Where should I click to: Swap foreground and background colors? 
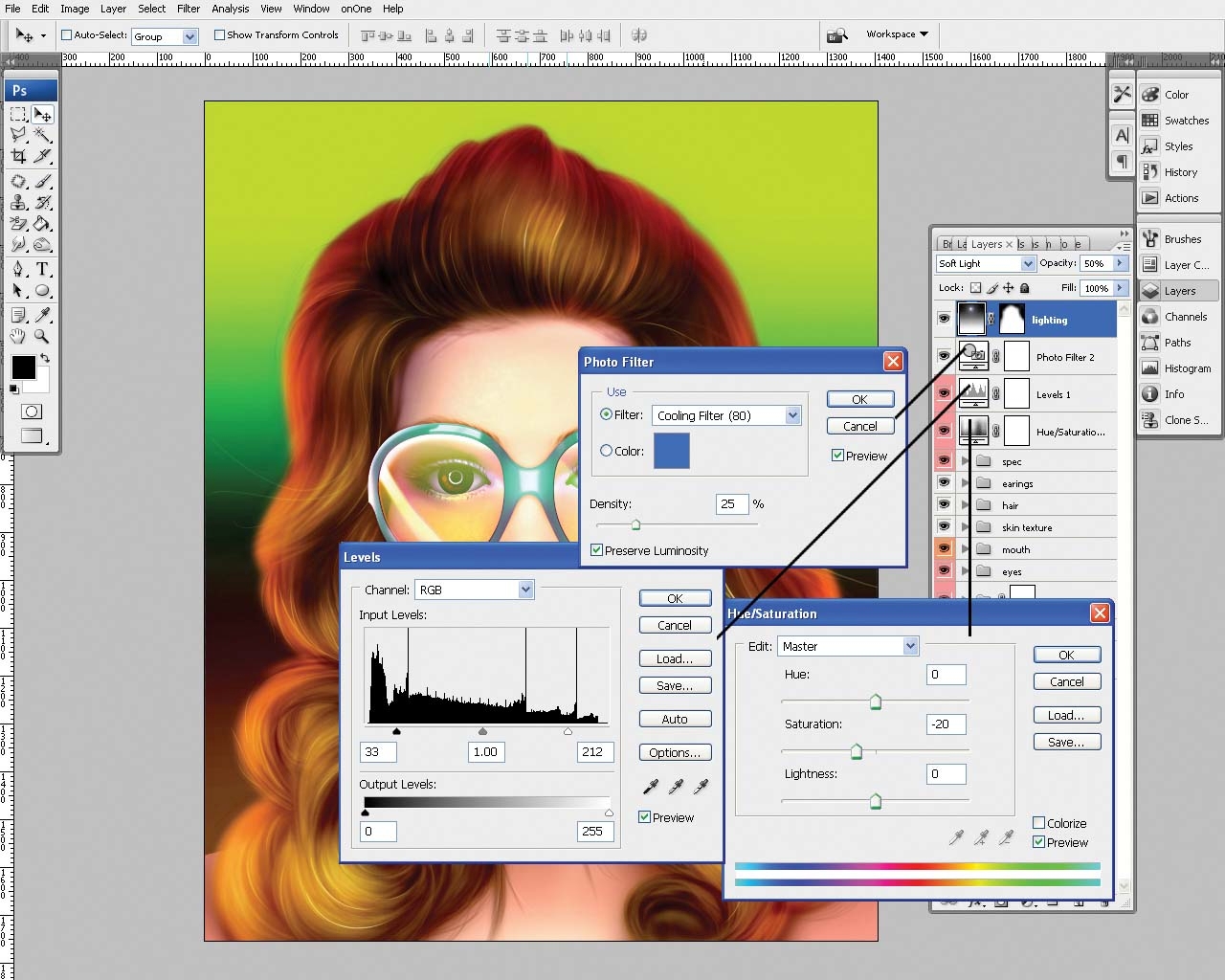tap(44, 359)
